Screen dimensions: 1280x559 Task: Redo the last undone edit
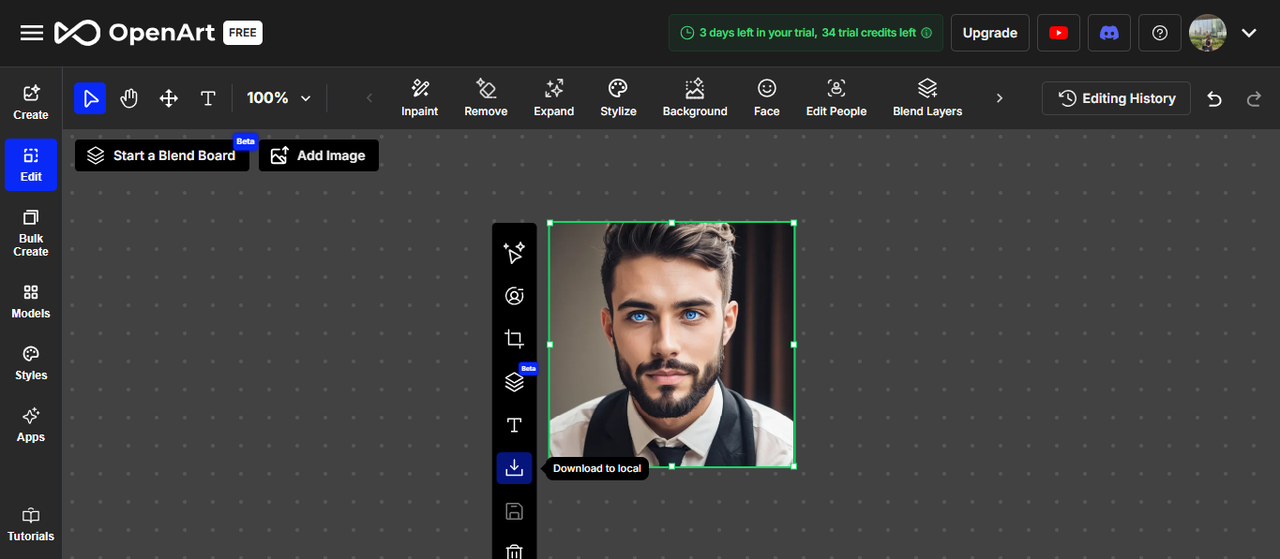1254,98
